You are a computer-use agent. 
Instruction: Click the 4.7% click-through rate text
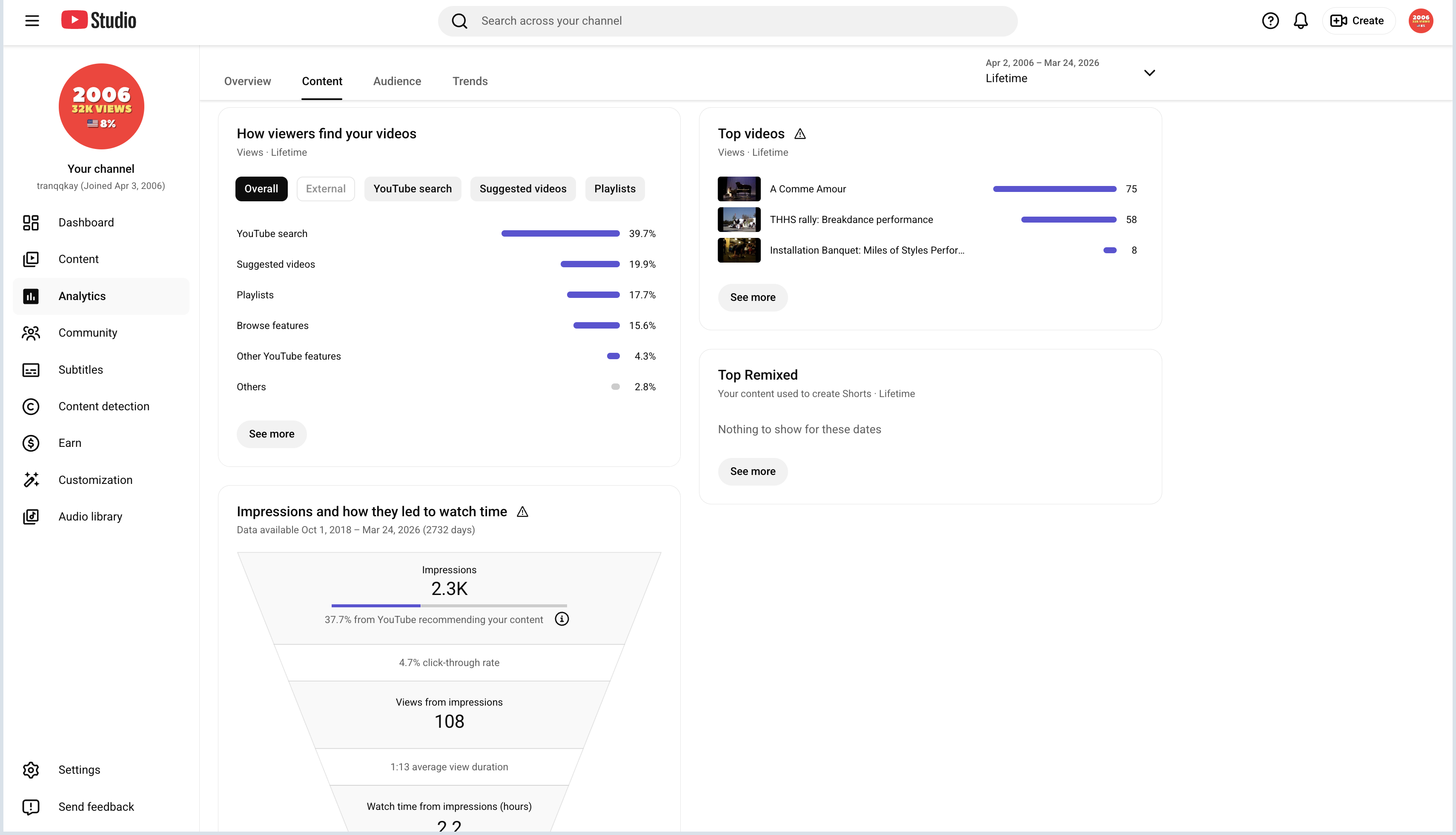449,663
